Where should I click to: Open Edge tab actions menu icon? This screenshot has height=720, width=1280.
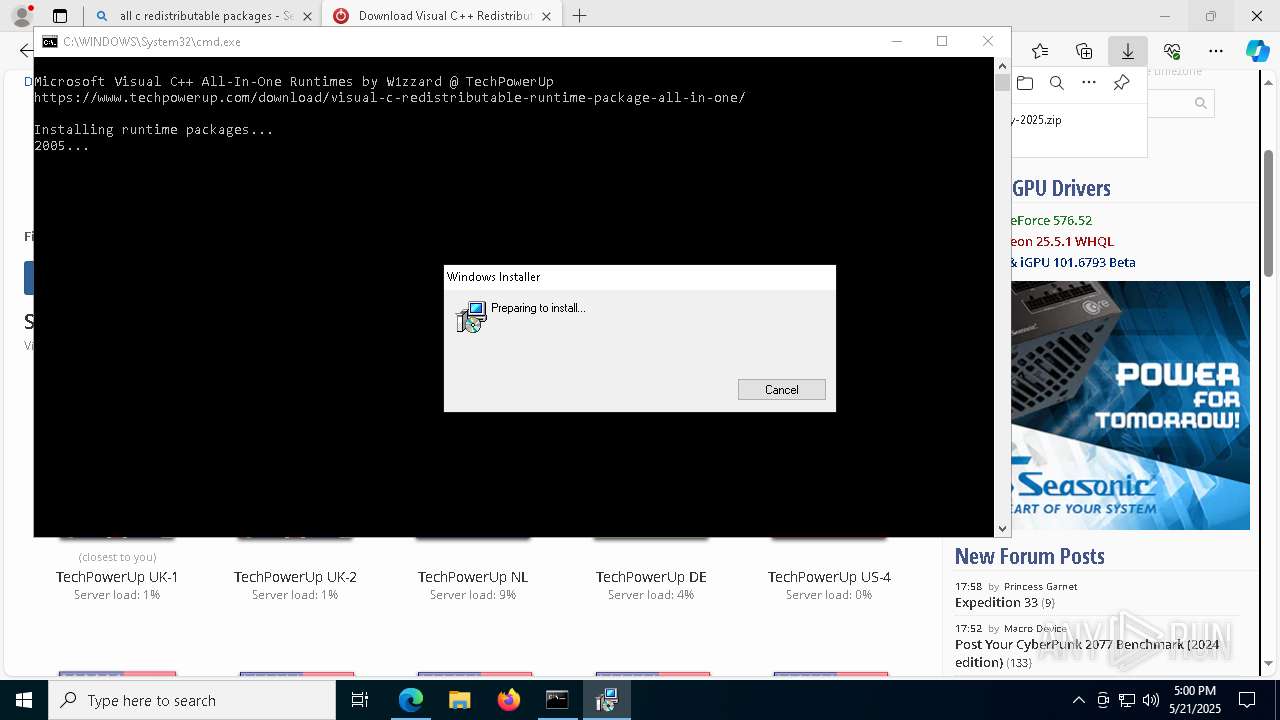tap(60, 16)
